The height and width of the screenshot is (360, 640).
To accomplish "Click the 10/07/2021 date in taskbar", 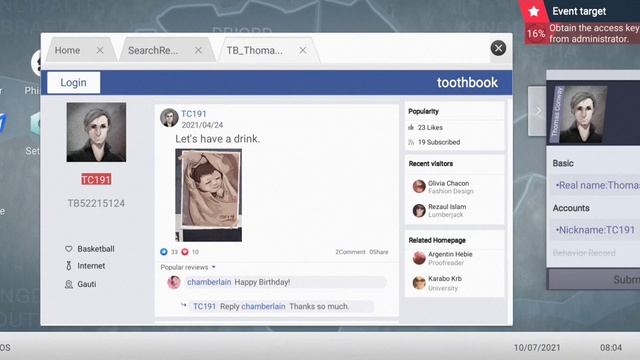I will point(537,348).
